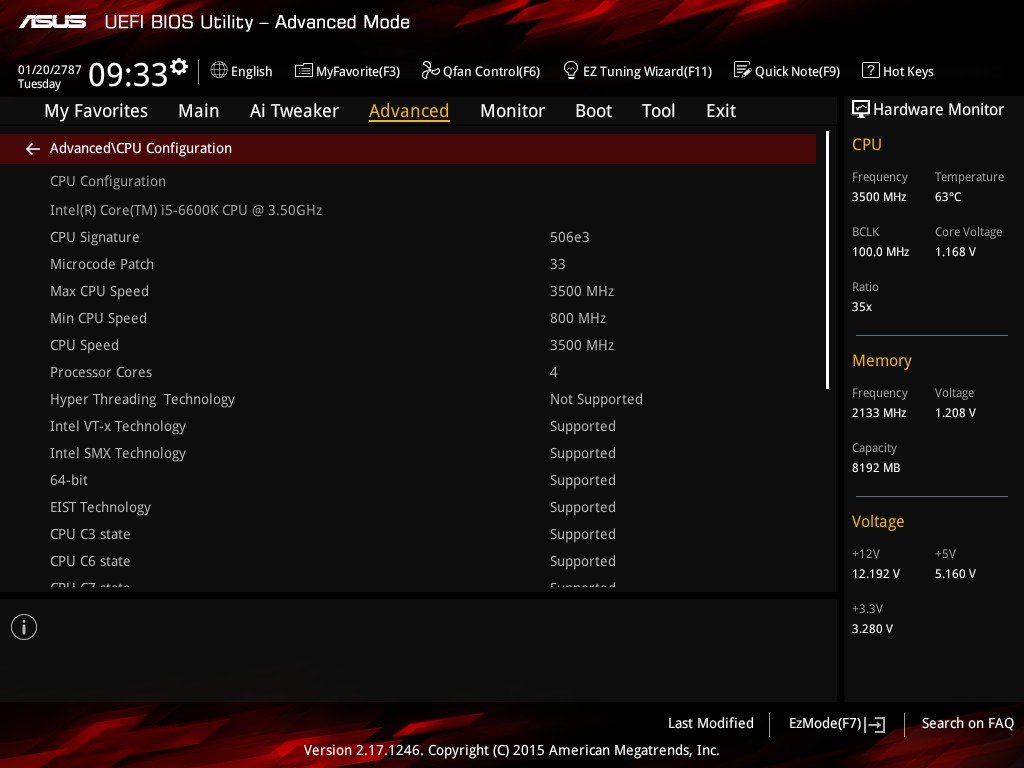Image resolution: width=1024 pixels, height=768 pixels.
Task: Click the 09:33 clock display
Action: tap(128, 74)
